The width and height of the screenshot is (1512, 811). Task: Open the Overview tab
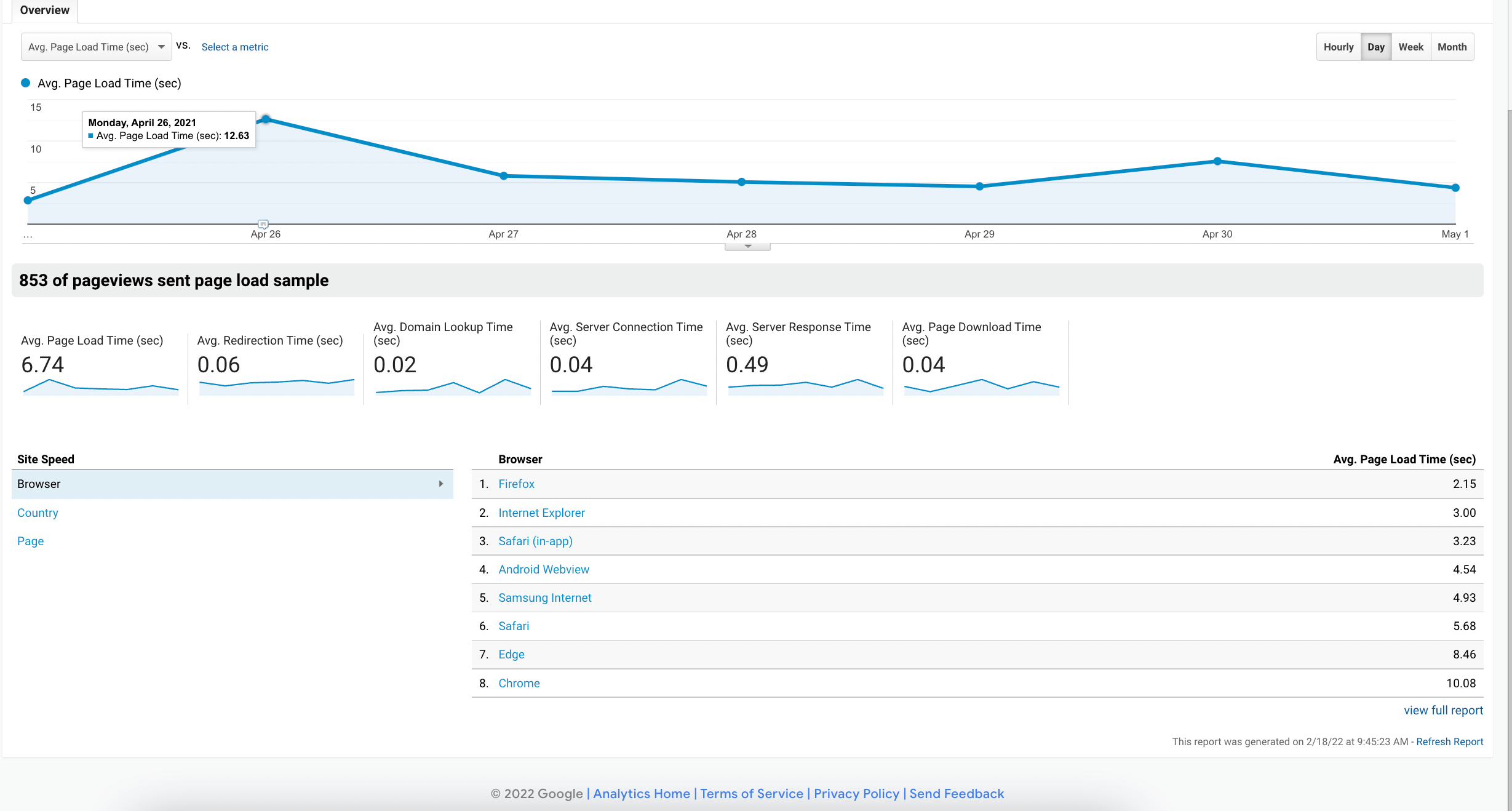click(x=44, y=10)
